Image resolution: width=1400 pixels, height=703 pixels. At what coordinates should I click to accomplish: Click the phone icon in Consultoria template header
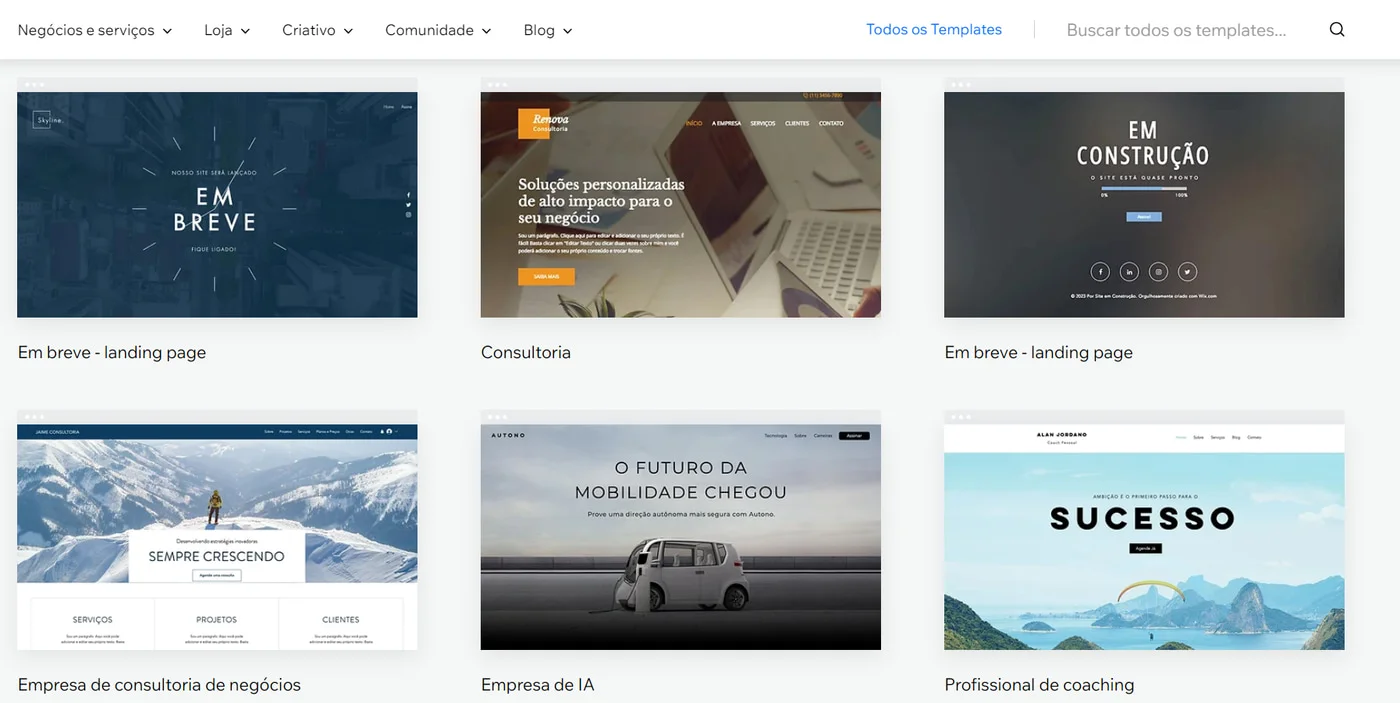click(x=808, y=94)
